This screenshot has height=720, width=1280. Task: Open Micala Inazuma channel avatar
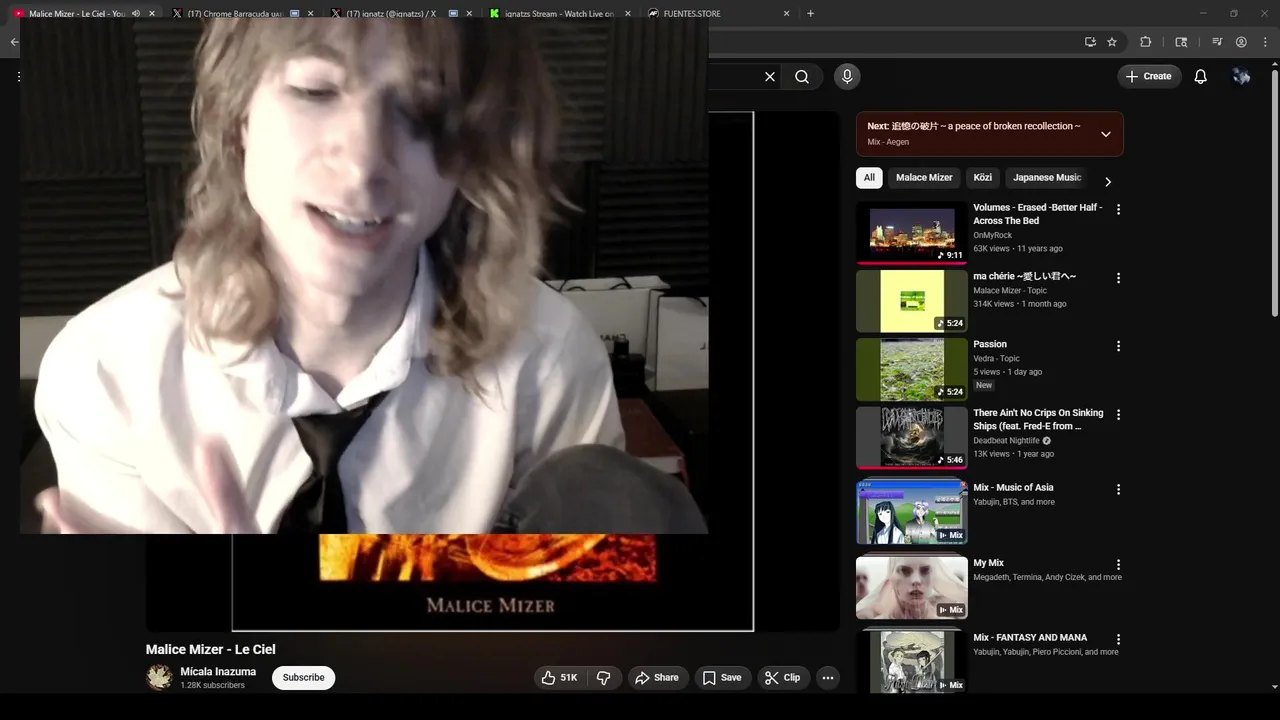point(159,678)
